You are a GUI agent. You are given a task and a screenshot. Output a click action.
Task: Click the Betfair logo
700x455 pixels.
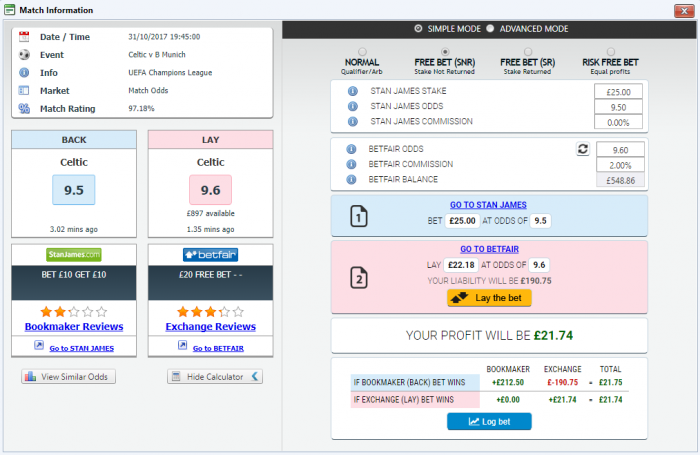click(210, 255)
